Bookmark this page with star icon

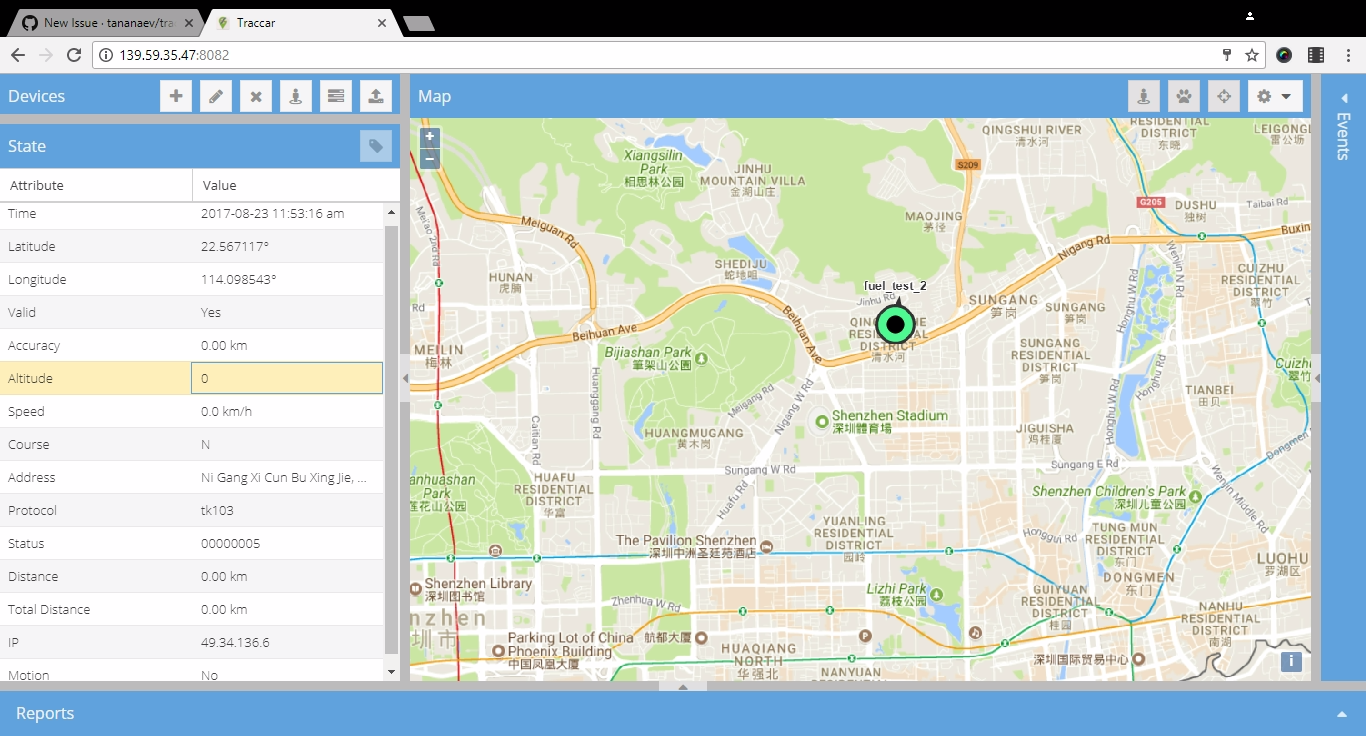click(x=1252, y=55)
